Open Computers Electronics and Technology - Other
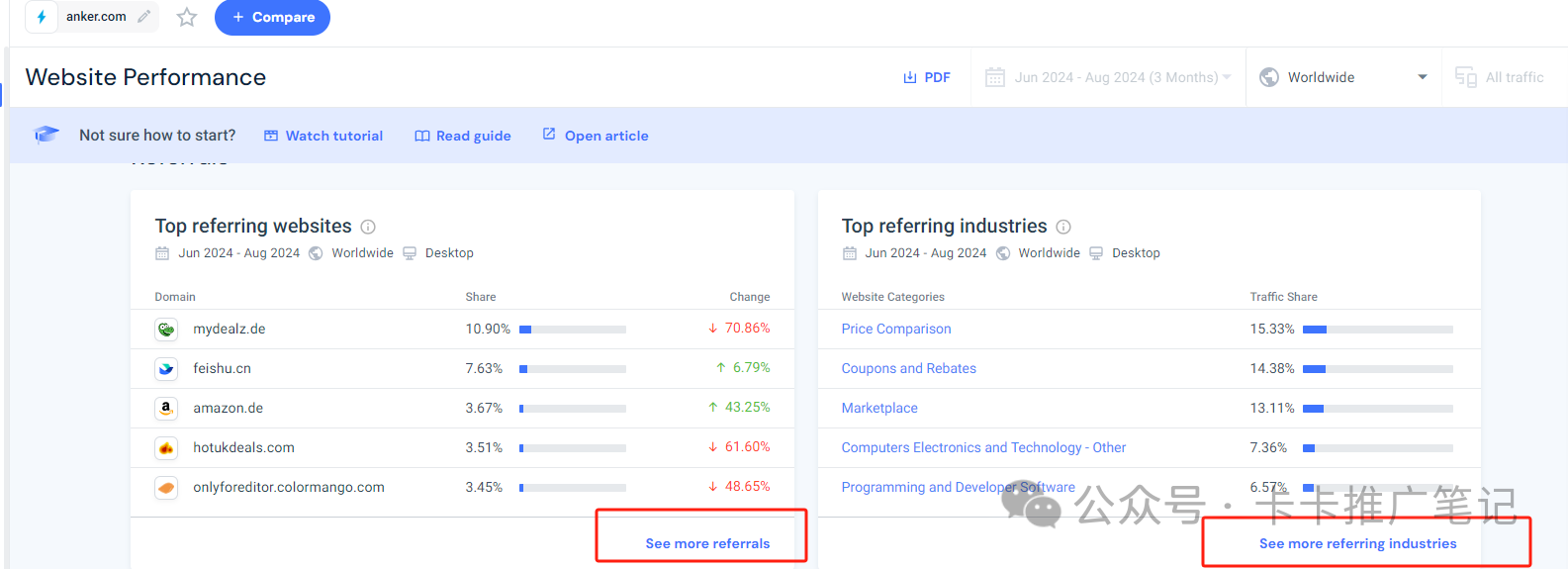This screenshot has height=569, width=1568. pyautogui.click(x=983, y=447)
